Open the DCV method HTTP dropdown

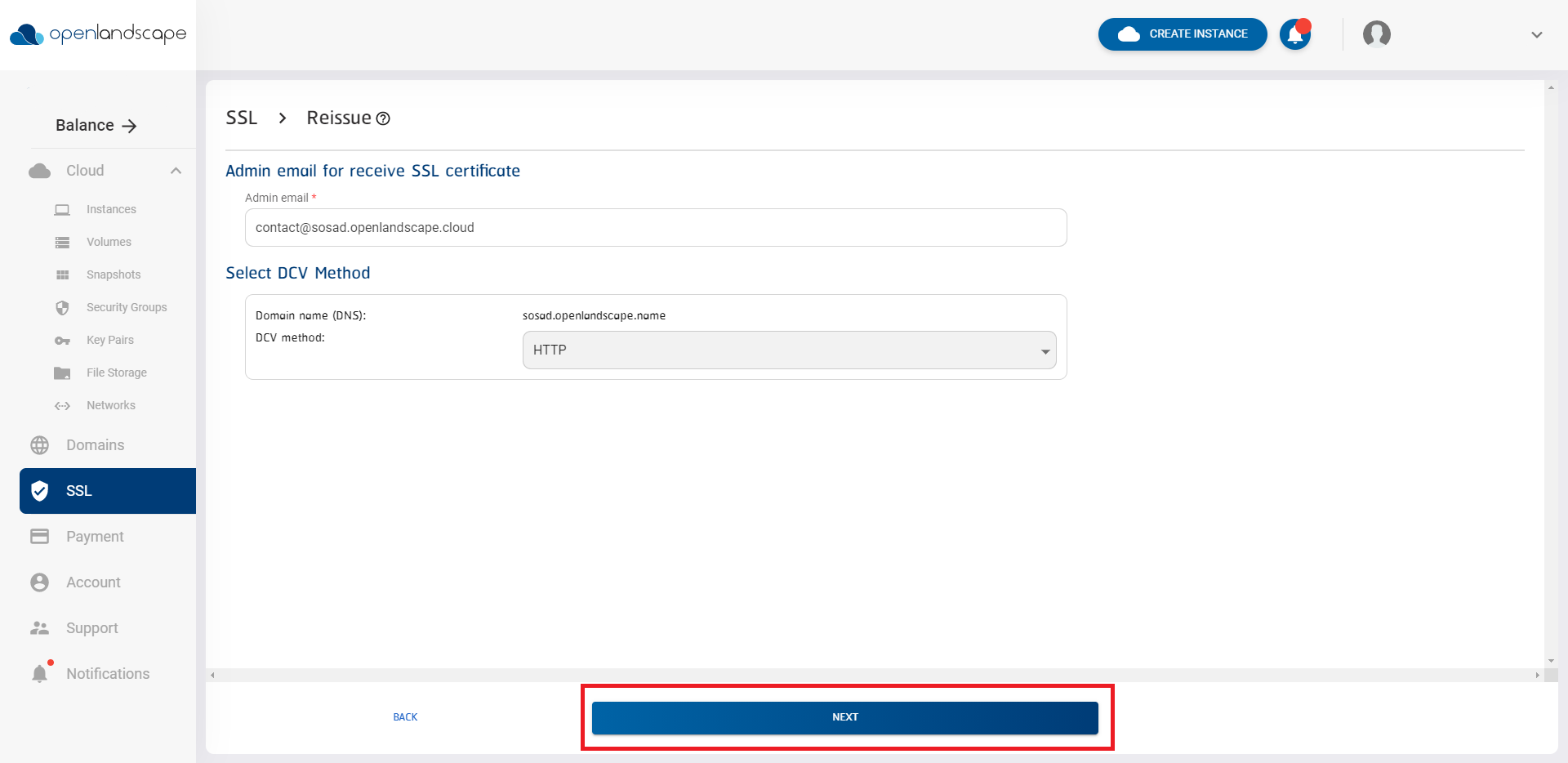point(788,350)
